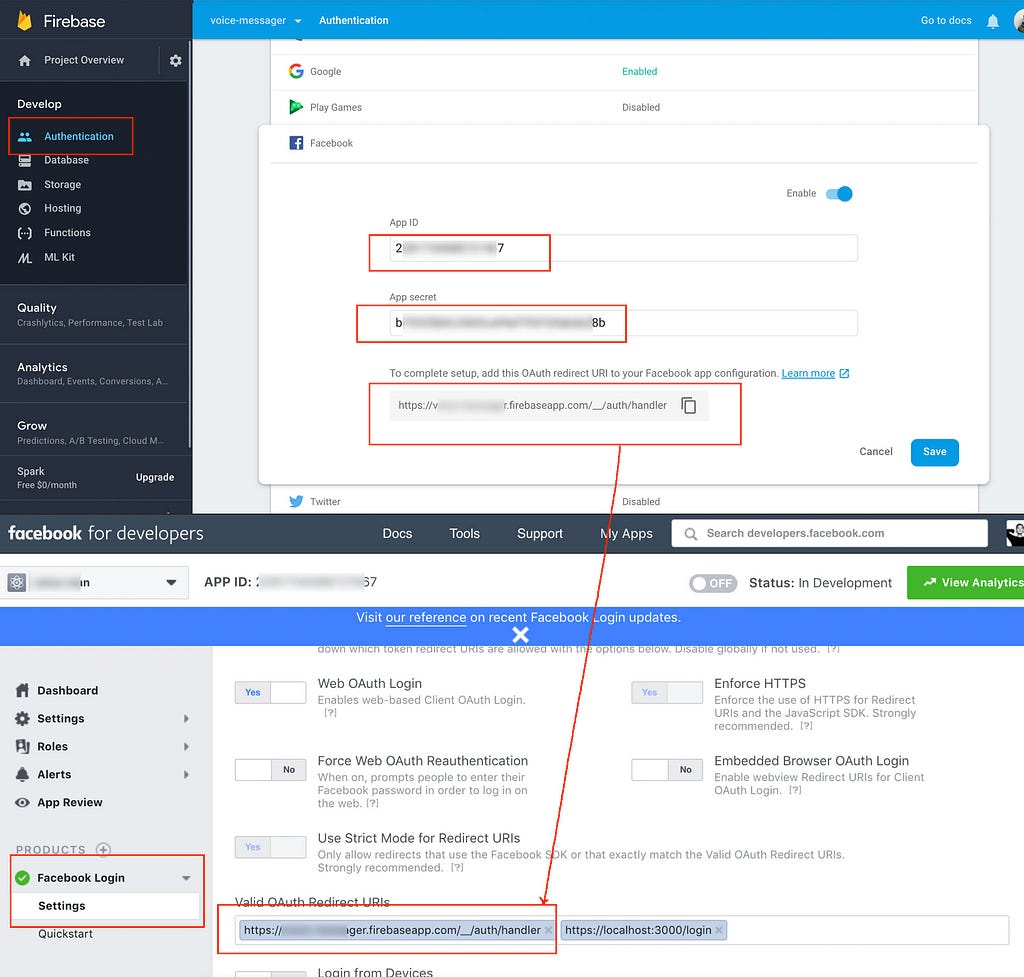
Task: Open the Analytics section
Action: (95, 374)
